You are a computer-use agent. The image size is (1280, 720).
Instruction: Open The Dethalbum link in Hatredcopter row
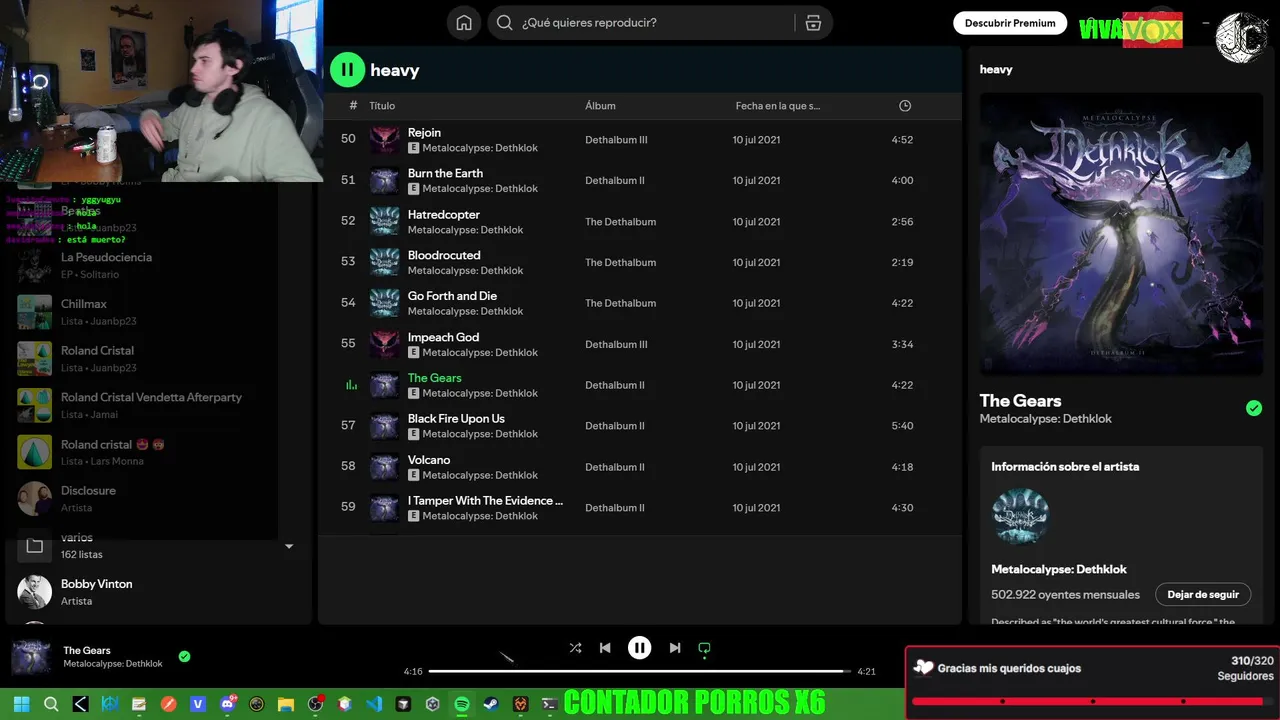(x=620, y=222)
